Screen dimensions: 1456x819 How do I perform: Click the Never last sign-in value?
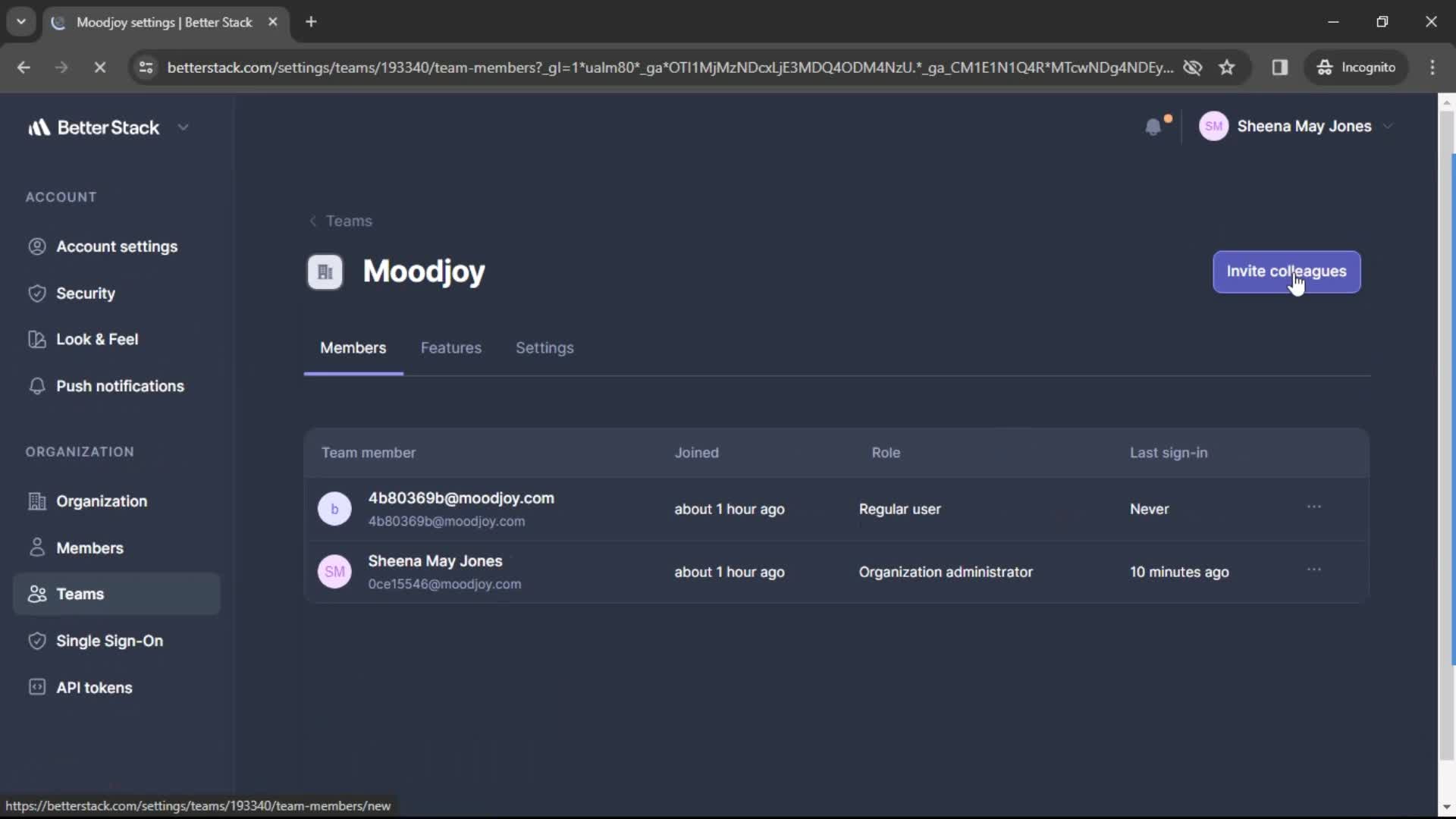point(1149,509)
